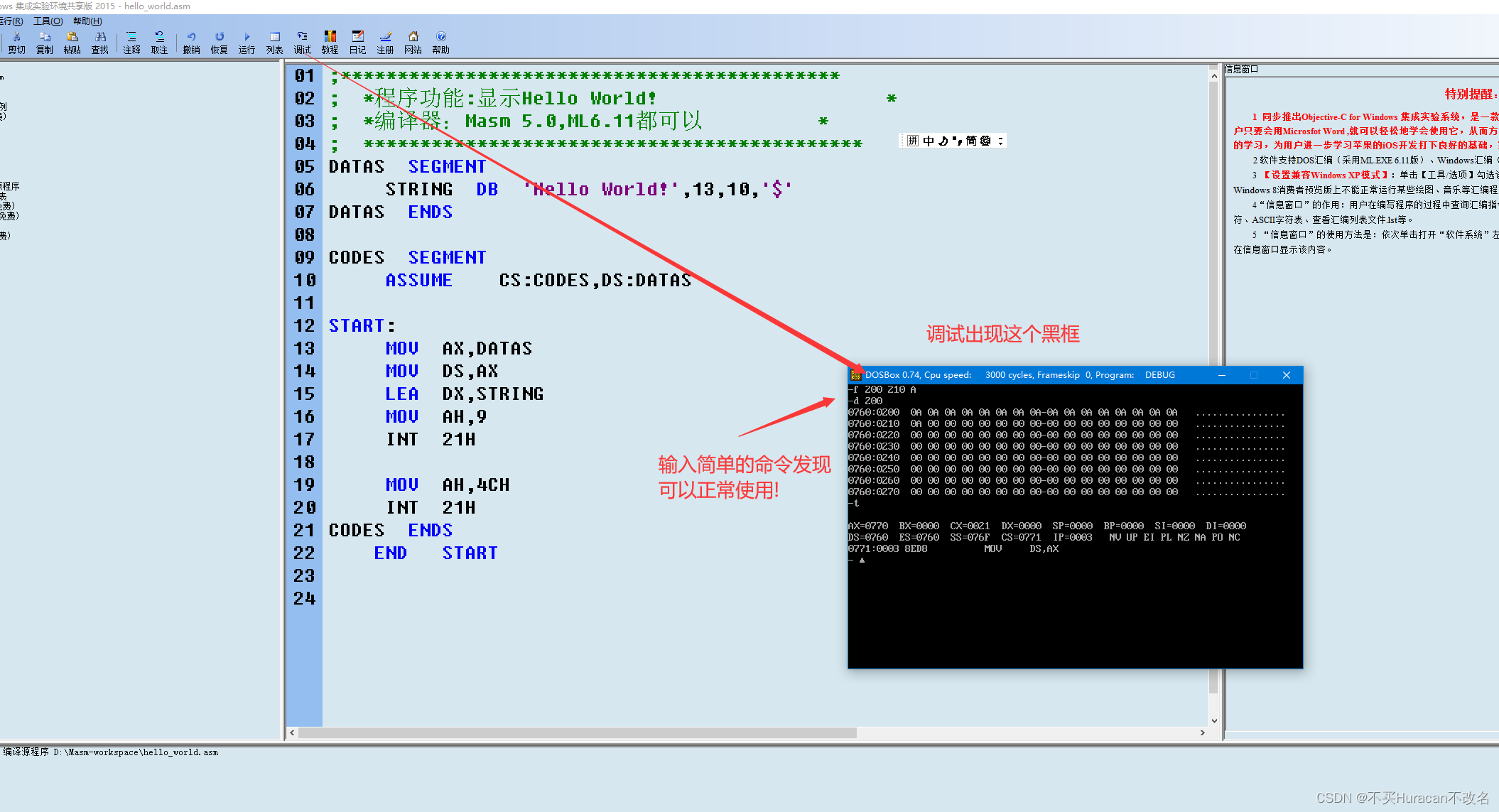Open the 教程 tutorial books icon
Screen dimensions: 1499x812
click(330, 42)
